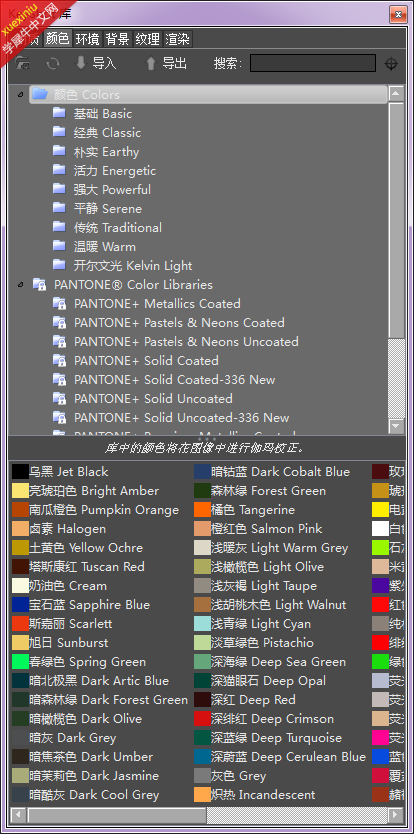Pick the Deep Crimson swatch
Screen dimensions: 414x834
click(202, 719)
